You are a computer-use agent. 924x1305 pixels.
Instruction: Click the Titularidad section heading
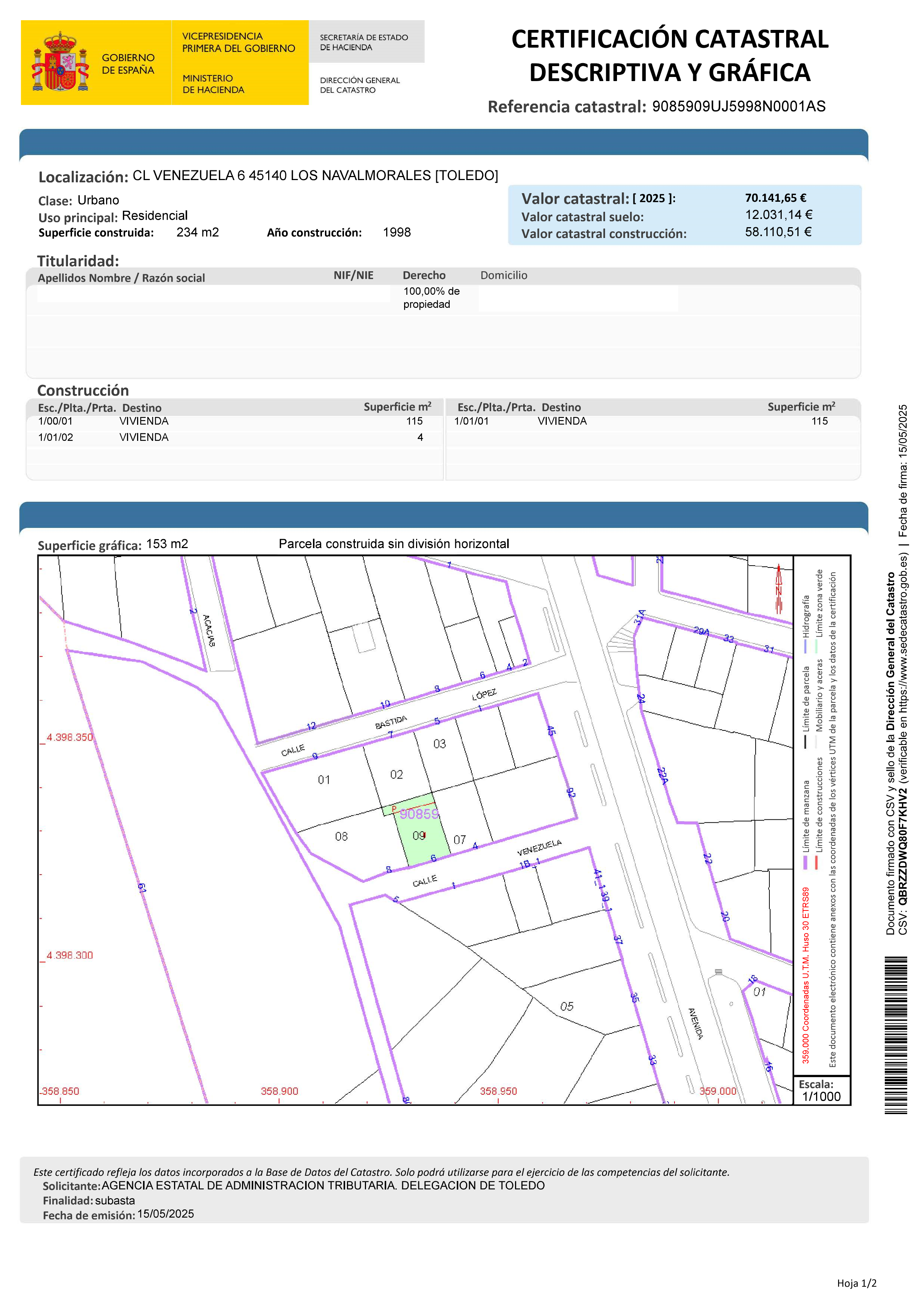pos(78,261)
